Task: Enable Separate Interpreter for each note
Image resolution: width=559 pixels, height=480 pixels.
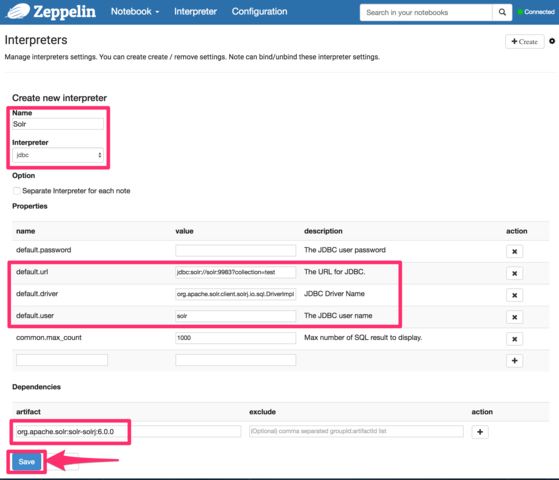Action: pos(16,191)
